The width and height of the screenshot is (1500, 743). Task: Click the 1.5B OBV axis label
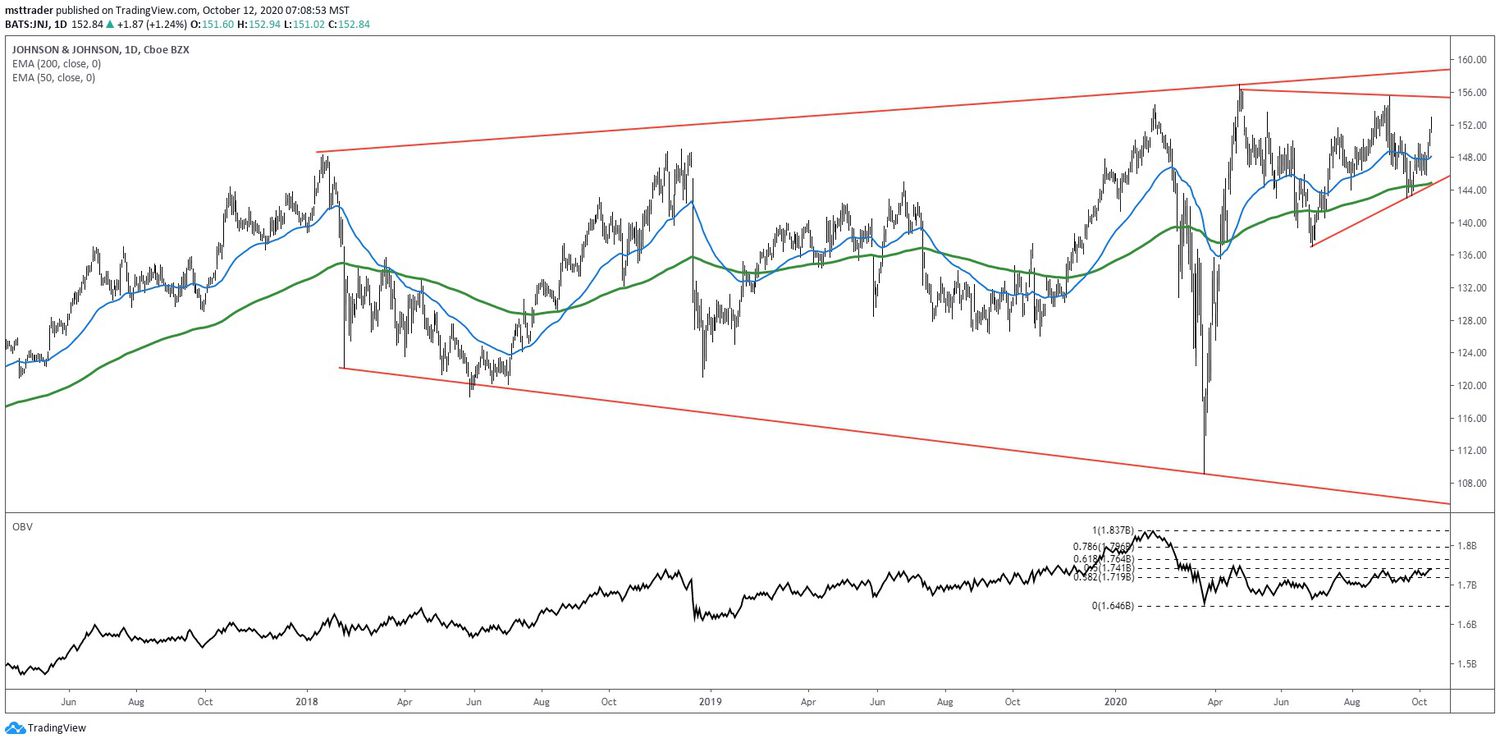click(1469, 664)
